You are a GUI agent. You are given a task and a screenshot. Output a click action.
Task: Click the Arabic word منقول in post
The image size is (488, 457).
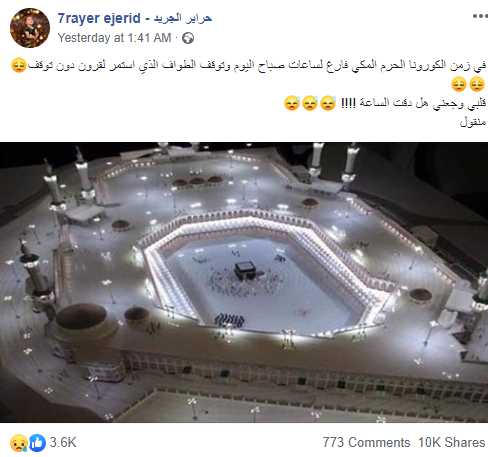tap(473, 122)
